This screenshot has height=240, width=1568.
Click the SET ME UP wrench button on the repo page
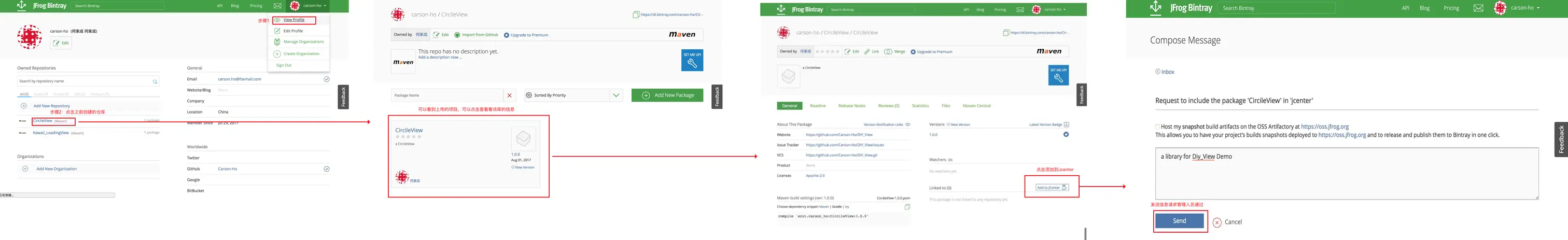click(x=692, y=60)
